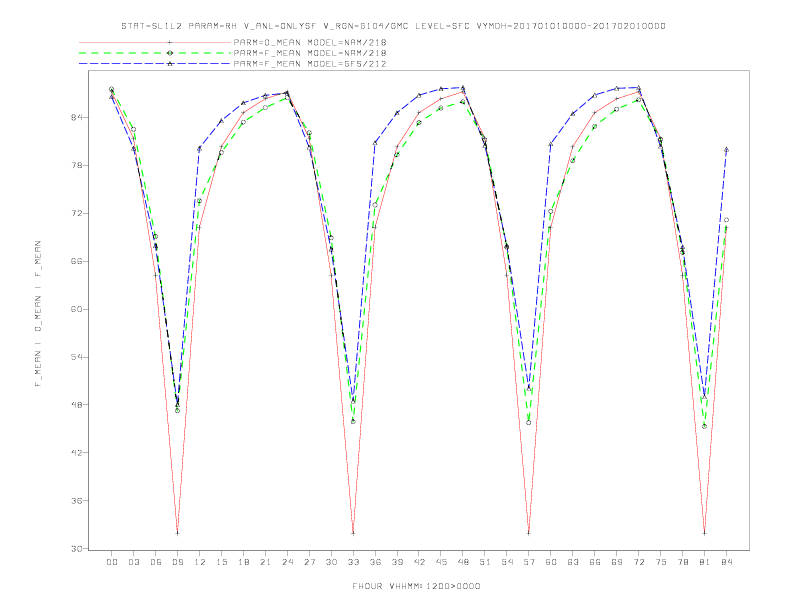Click y-axis tick label 42
792x612 pixels.
point(79,453)
